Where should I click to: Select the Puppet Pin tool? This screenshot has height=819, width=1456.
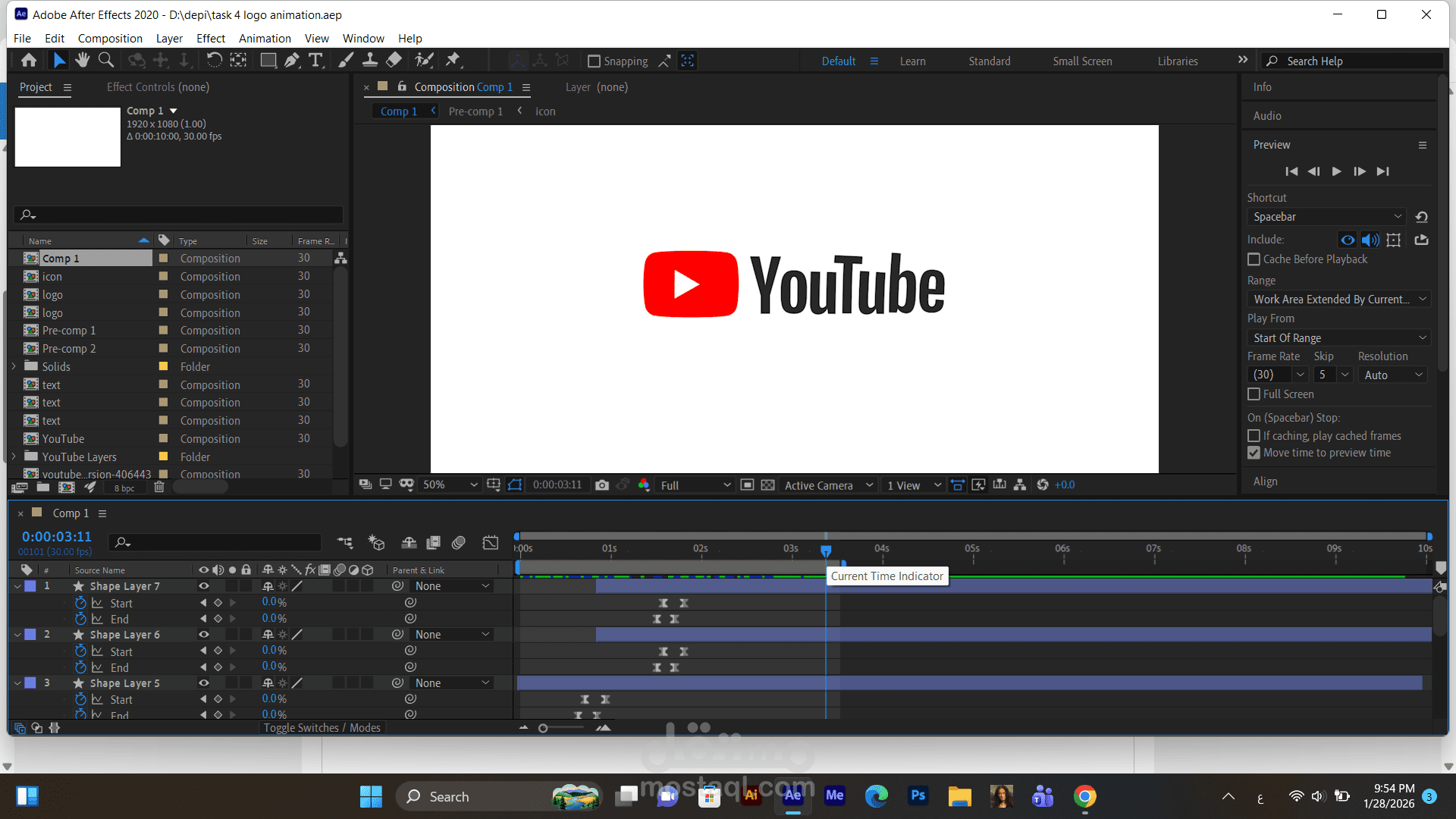(x=453, y=60)
